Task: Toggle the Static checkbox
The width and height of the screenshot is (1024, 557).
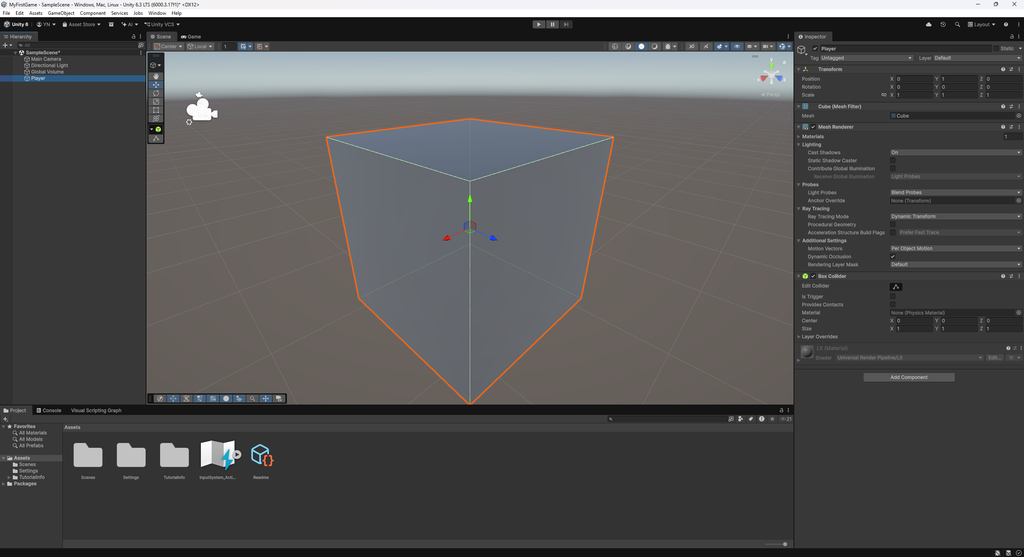Action: tap(996, 48)
